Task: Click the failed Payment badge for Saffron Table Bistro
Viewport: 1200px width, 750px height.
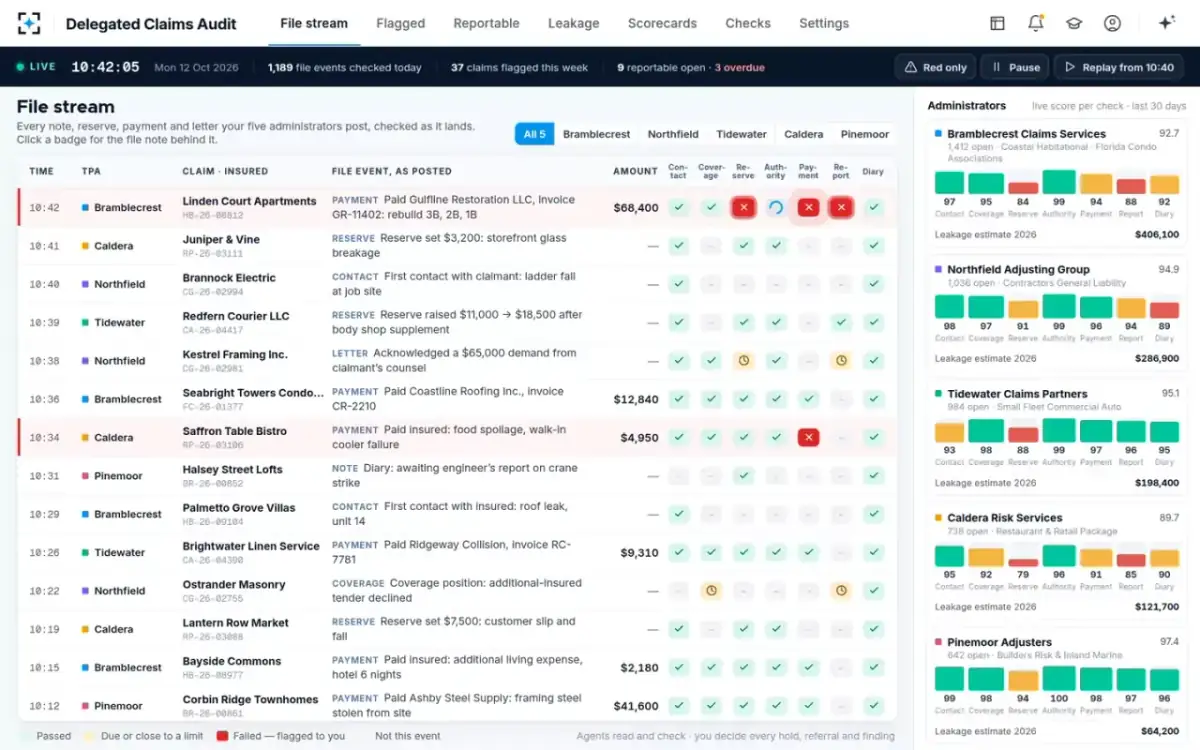Action: (x=809, y=437)
